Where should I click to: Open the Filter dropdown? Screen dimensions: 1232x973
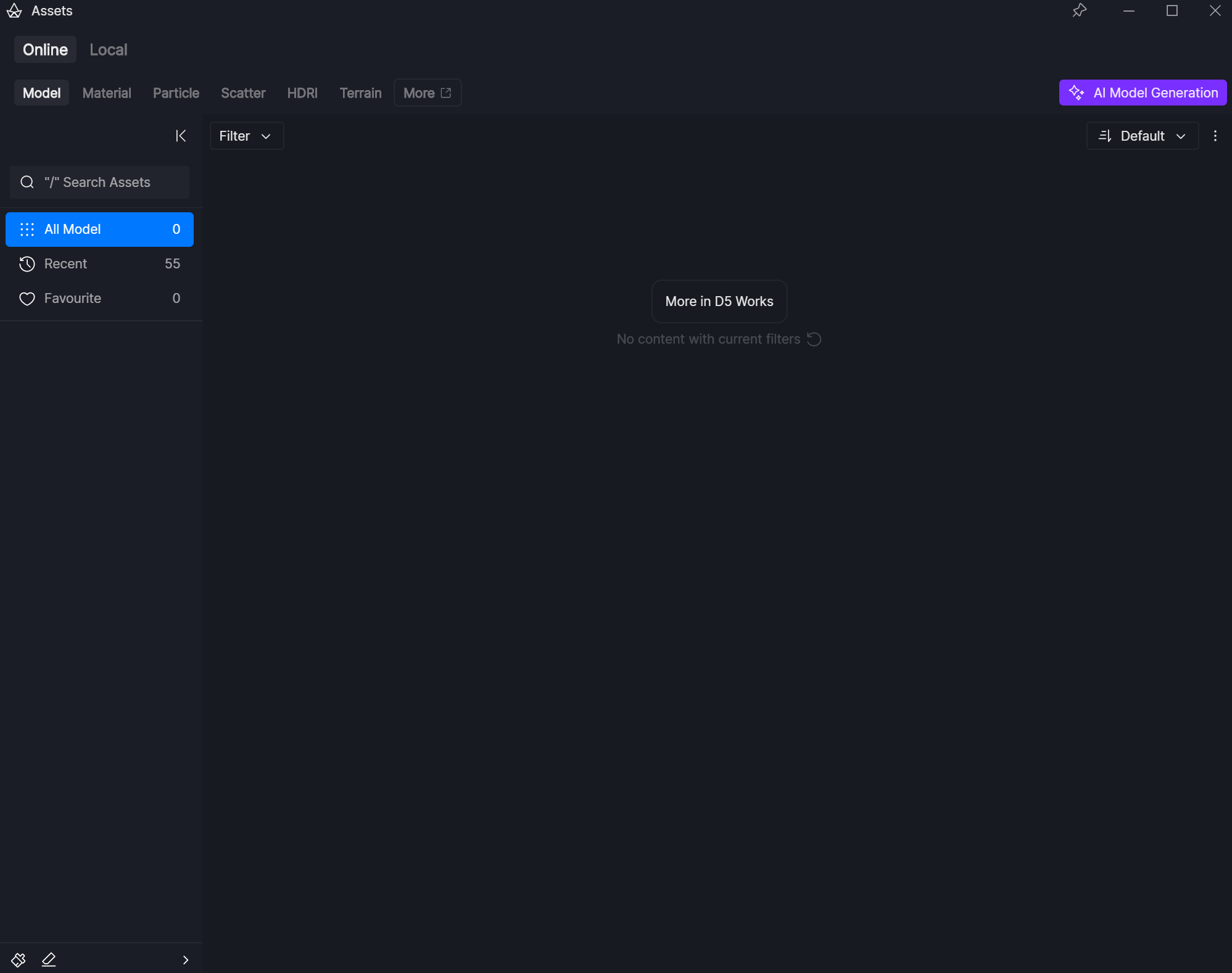click(x=246, y=136)
